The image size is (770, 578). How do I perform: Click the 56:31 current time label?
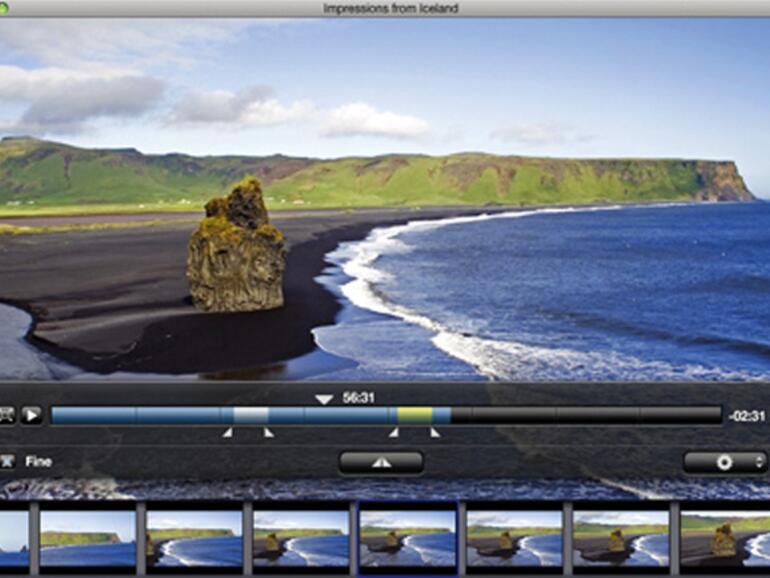coord(358,398)
